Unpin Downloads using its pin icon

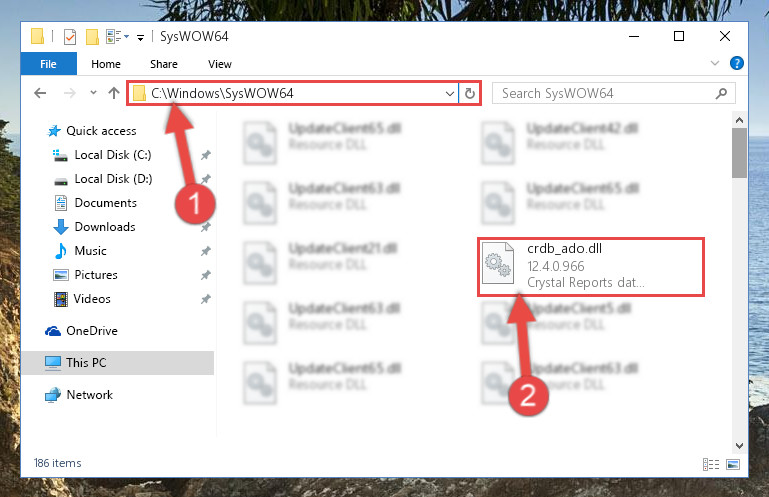point(205,227)
